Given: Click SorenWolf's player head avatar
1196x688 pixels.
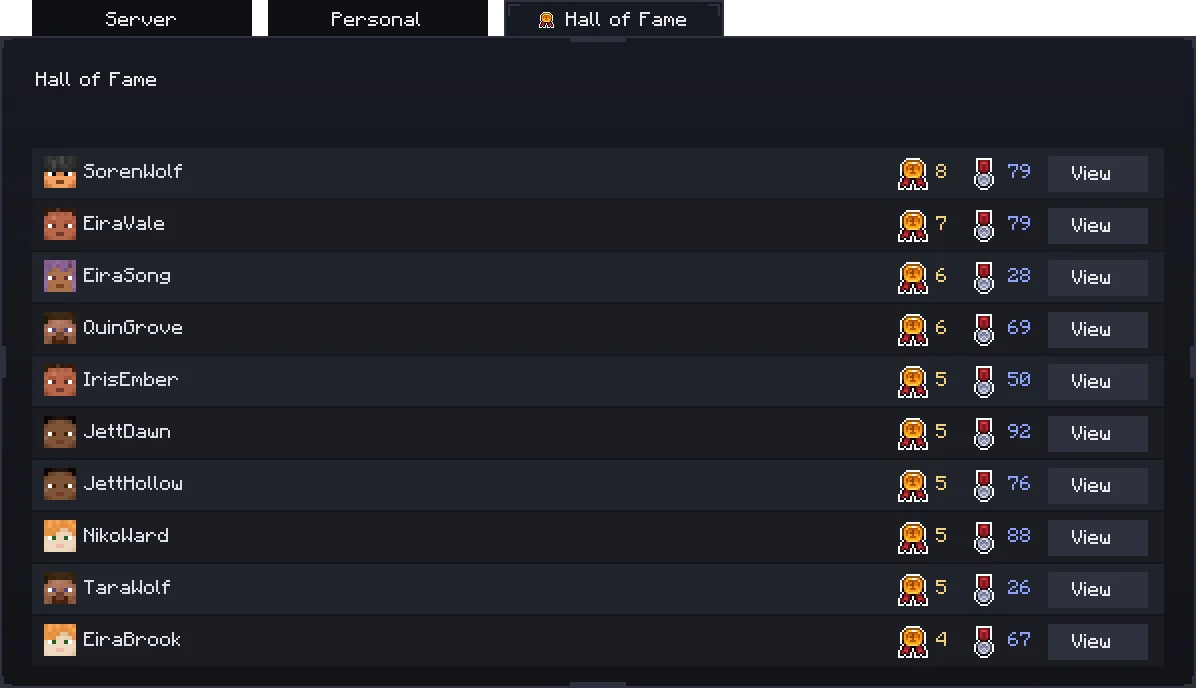Looking at the screenshot, I should [x=60, y=173].
